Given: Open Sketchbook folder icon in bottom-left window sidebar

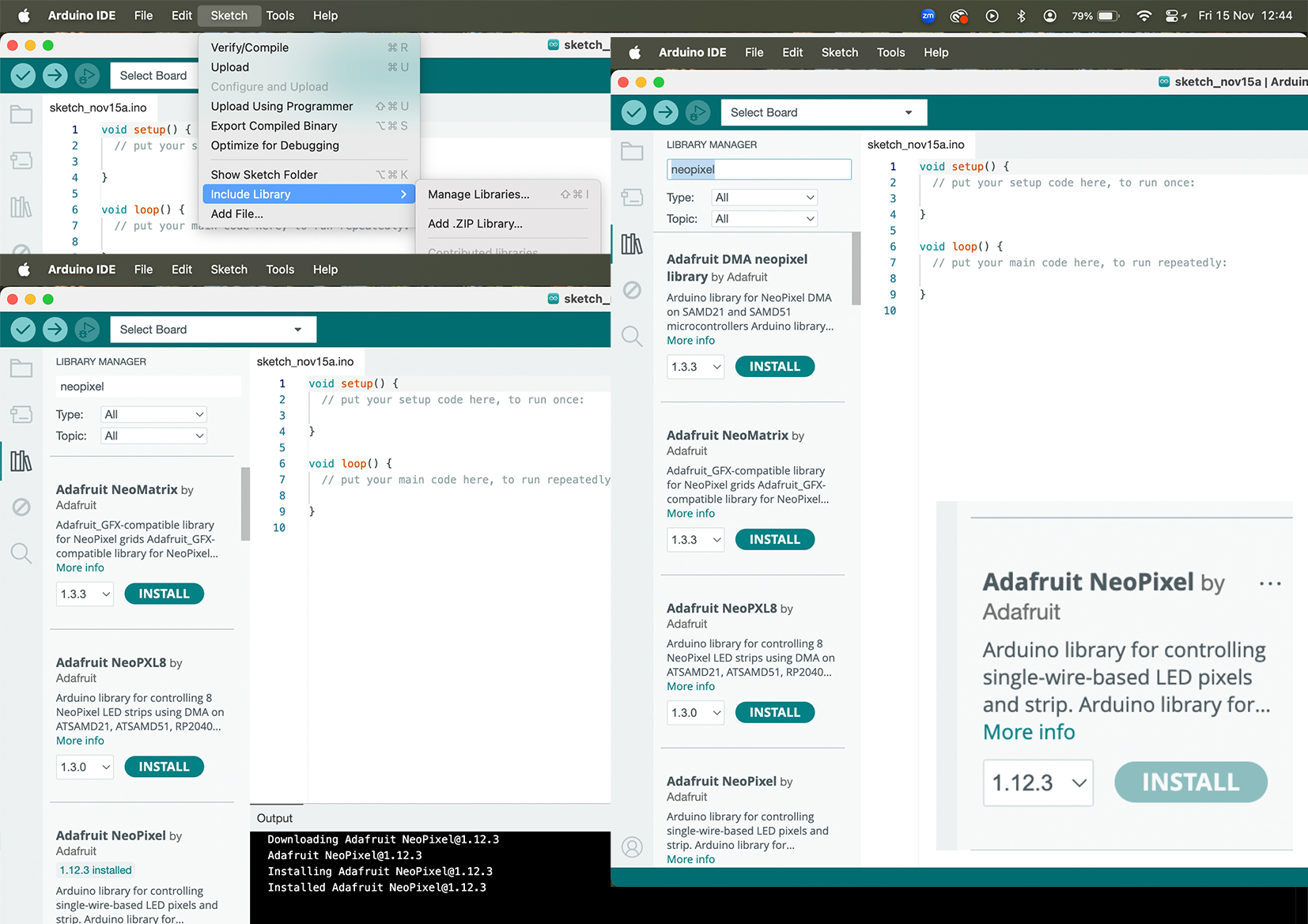Looking at the screenshot, I should pyautogui.click(x=21, y=368).
